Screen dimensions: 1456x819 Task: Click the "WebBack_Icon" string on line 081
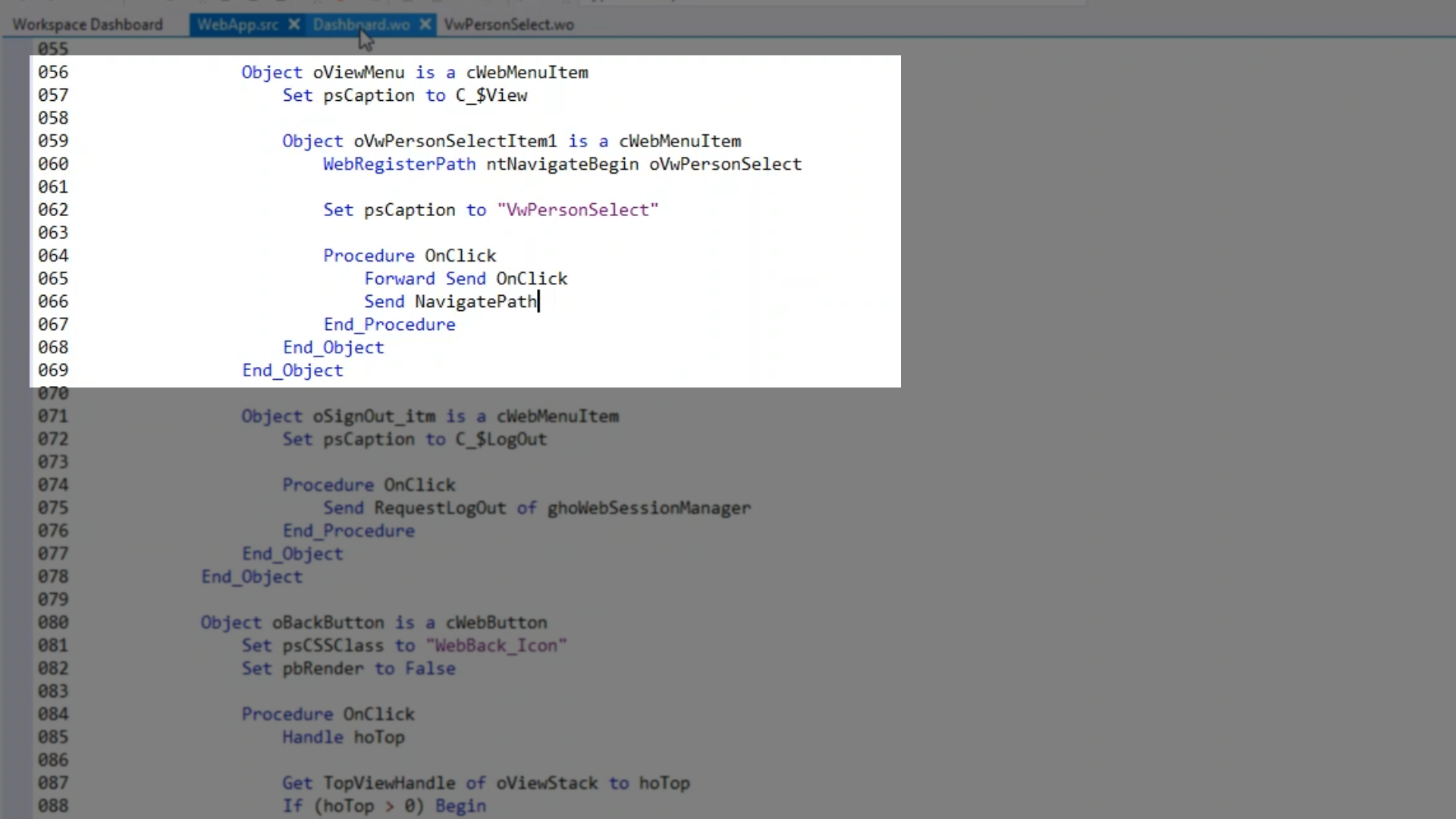coord(496,645)
